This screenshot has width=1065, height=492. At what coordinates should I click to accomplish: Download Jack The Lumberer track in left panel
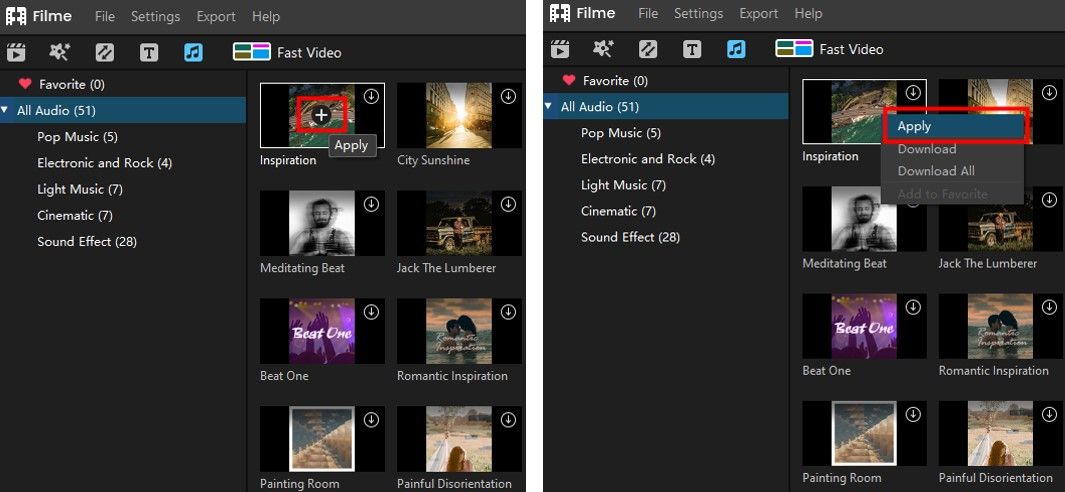(508, 204)
